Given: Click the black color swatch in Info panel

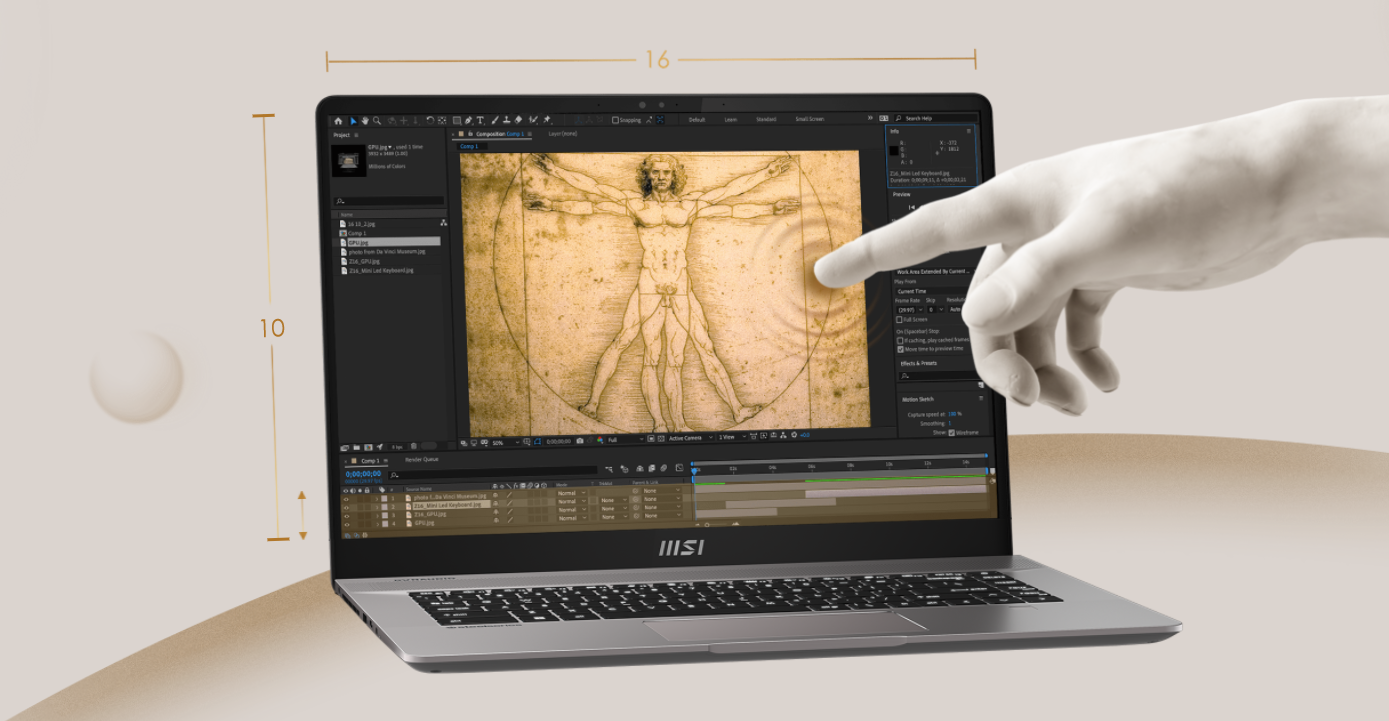Looking at the screenshot, I should tap(895, 150).
